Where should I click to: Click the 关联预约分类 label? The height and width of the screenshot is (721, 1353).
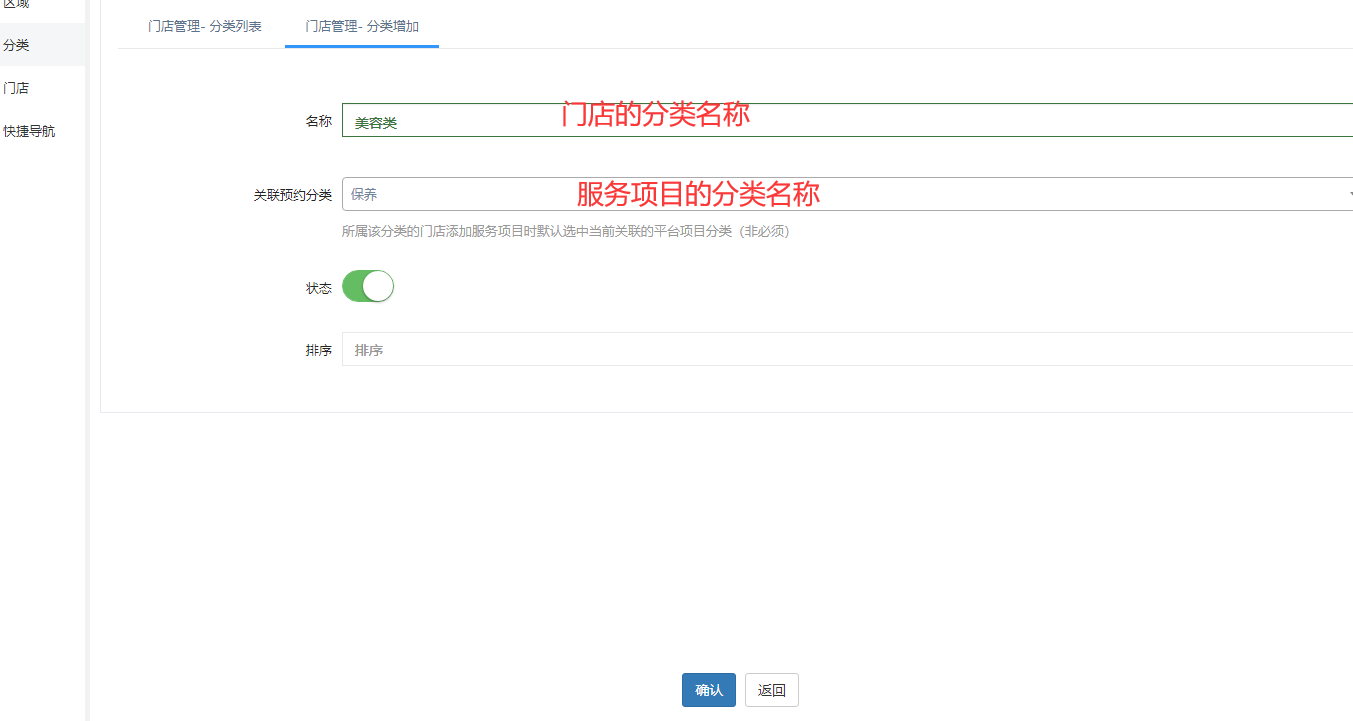[x=292, y=195]
